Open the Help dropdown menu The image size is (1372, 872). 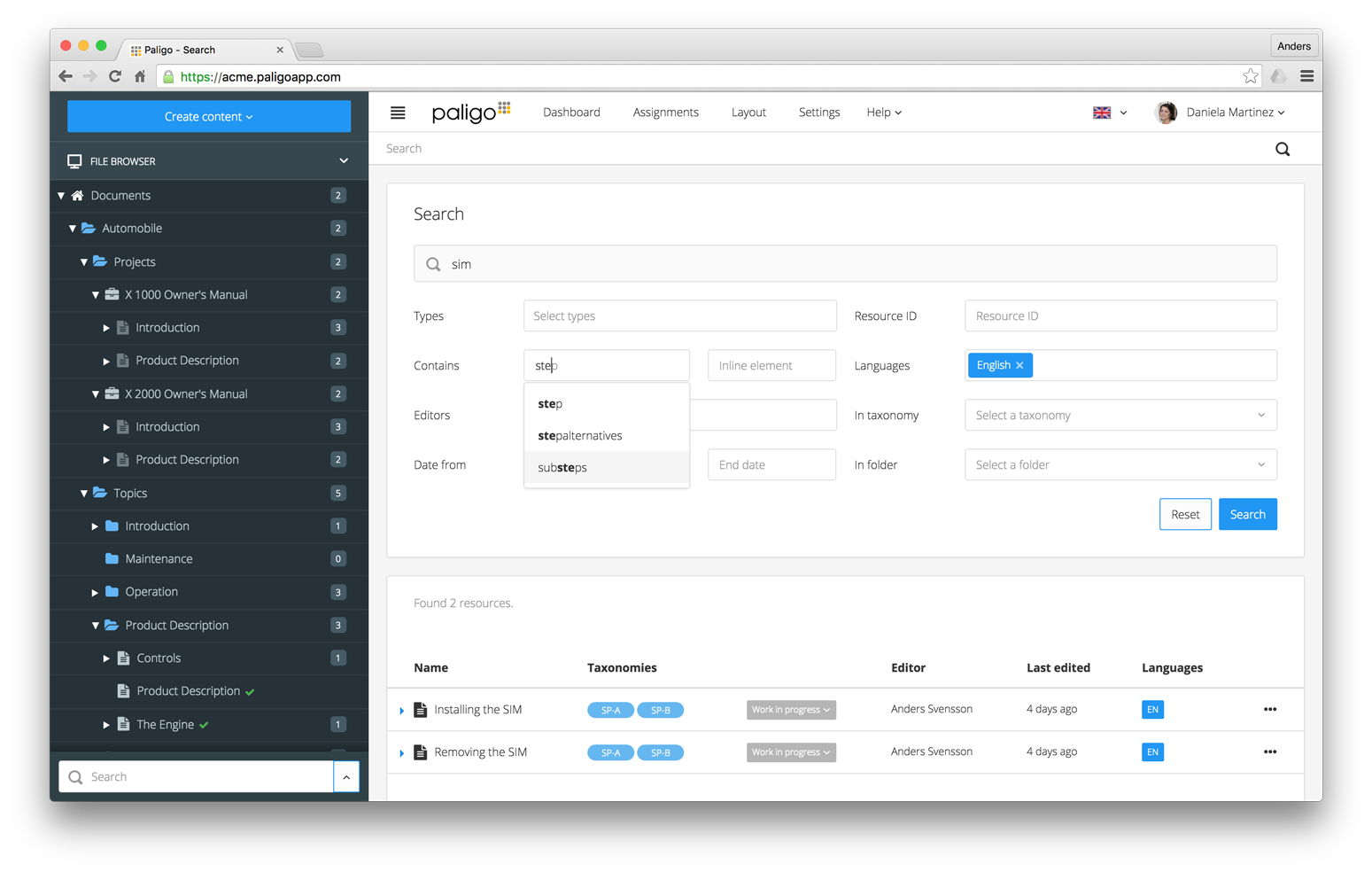(x=884, y=113)
